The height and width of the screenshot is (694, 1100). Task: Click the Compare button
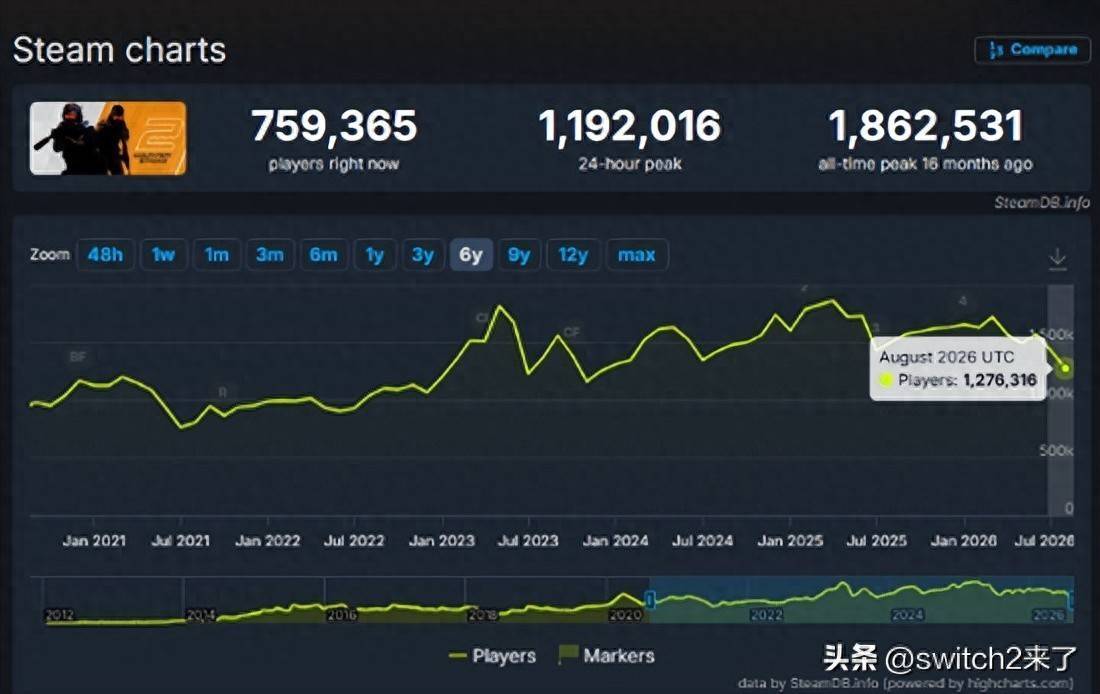tap(1032, 50)
